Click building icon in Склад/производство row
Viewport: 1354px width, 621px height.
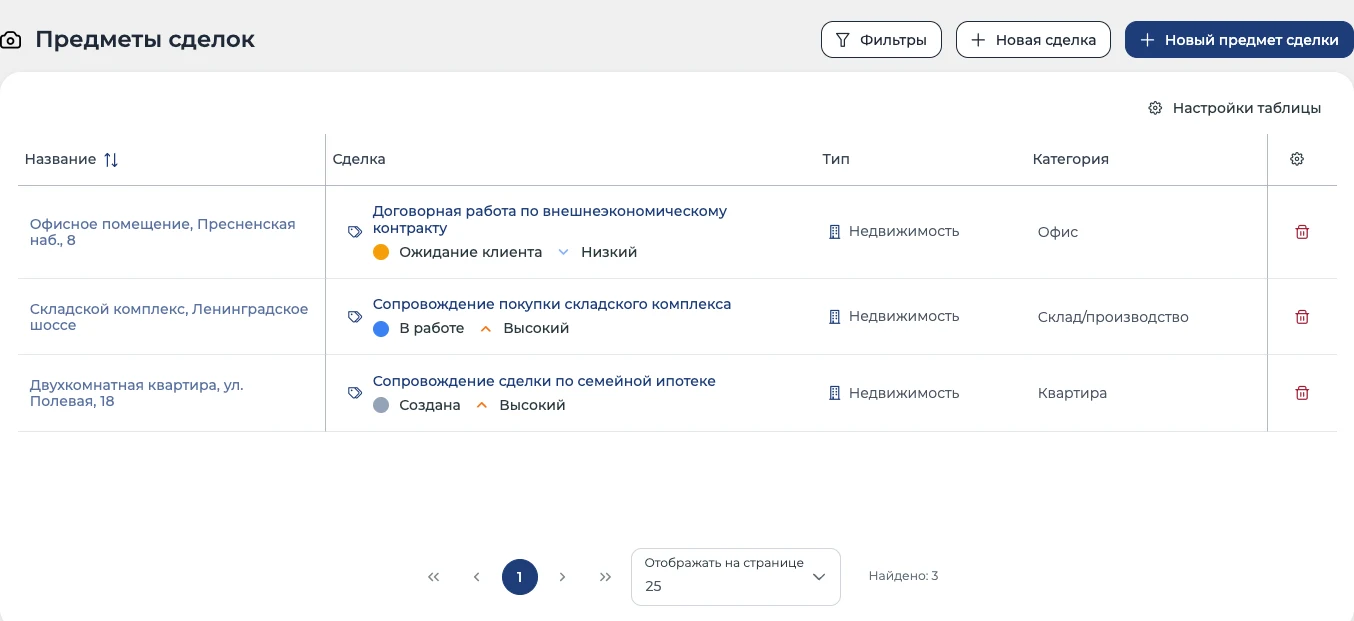835,317
